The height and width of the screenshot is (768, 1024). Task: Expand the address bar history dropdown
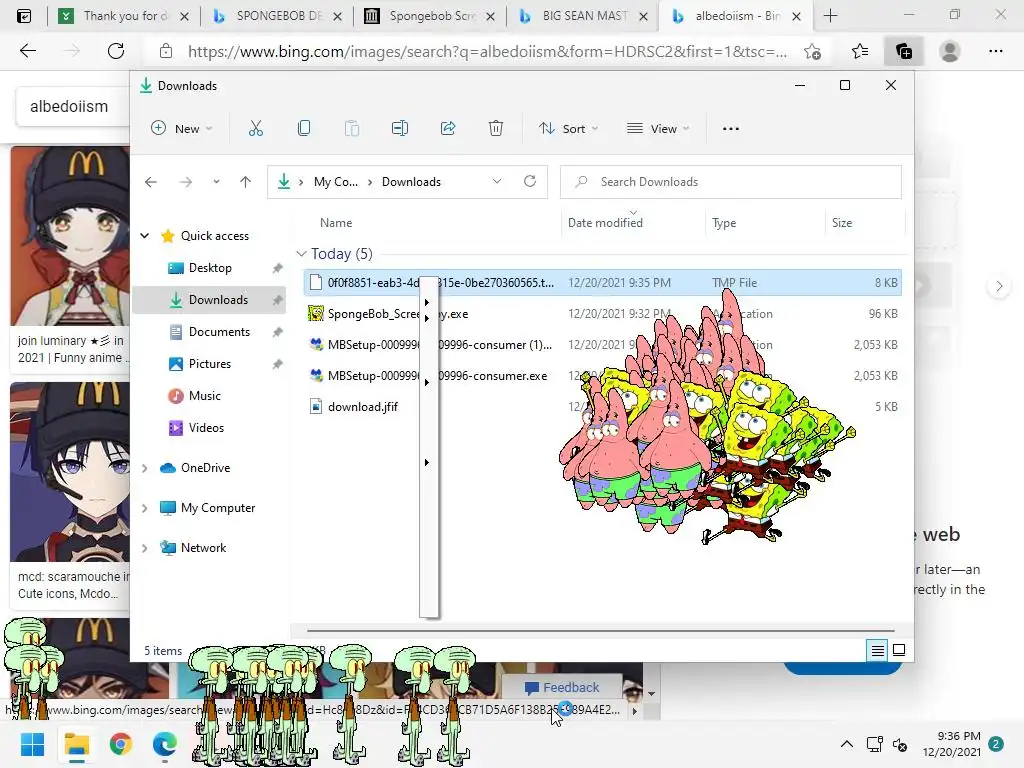click(x=497, y=182)
